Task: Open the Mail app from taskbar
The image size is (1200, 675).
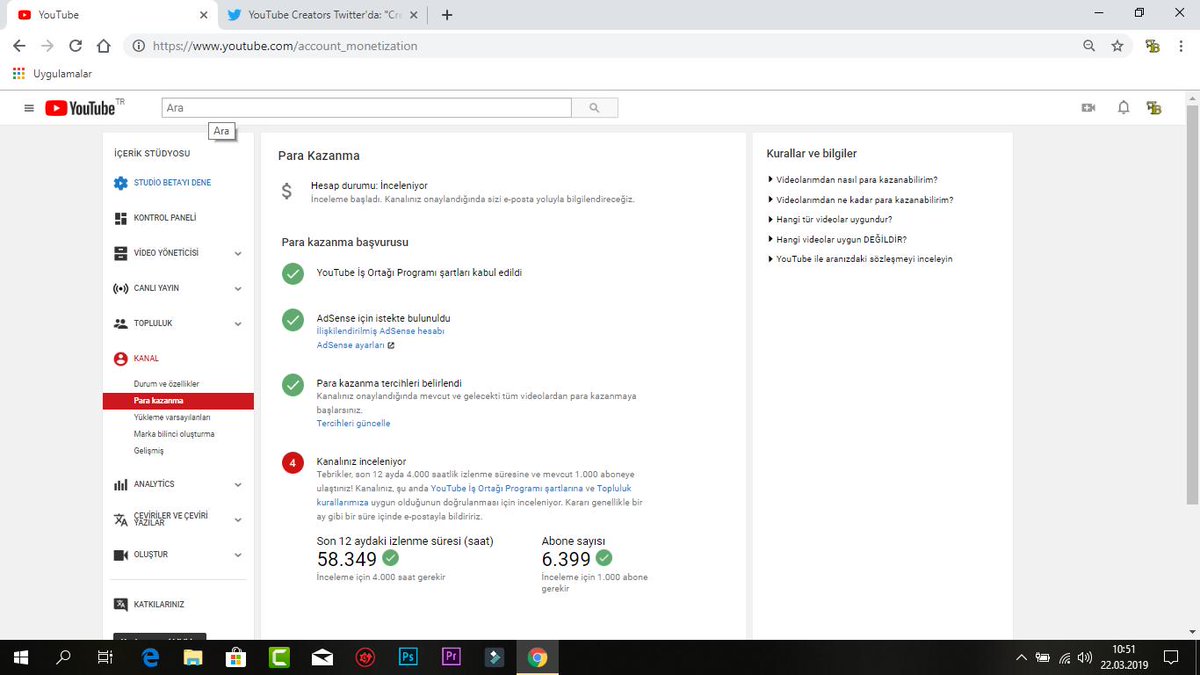Action: 323,657
